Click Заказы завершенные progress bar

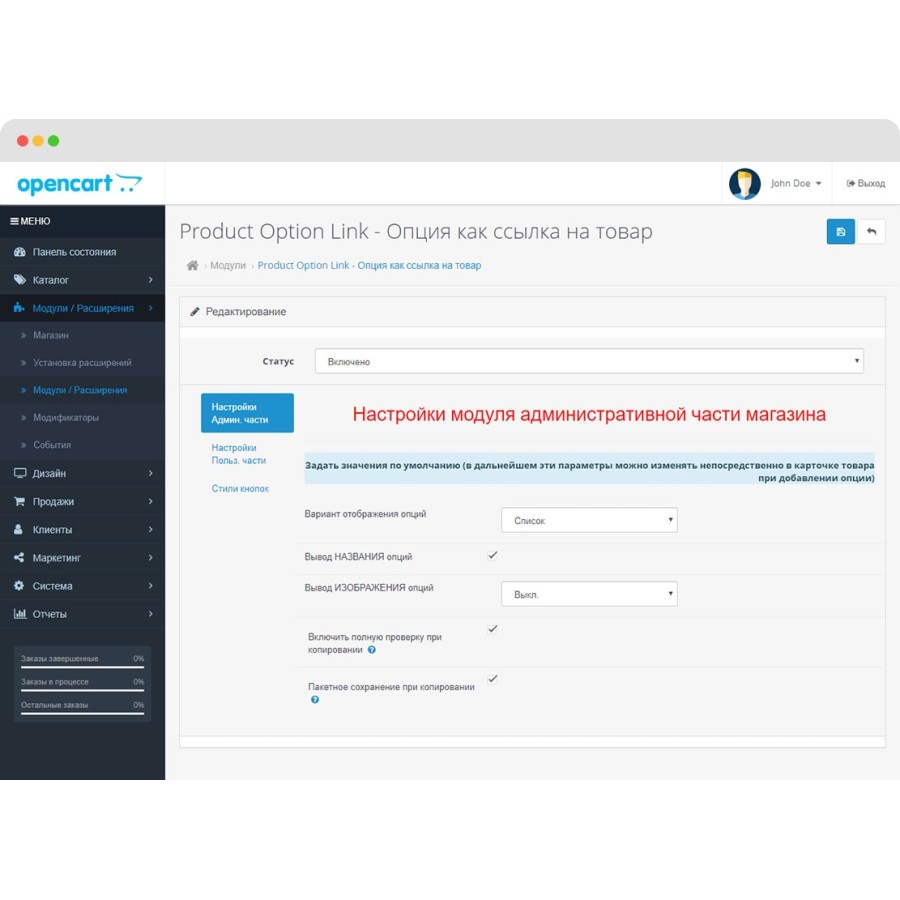tap(82, 667)
